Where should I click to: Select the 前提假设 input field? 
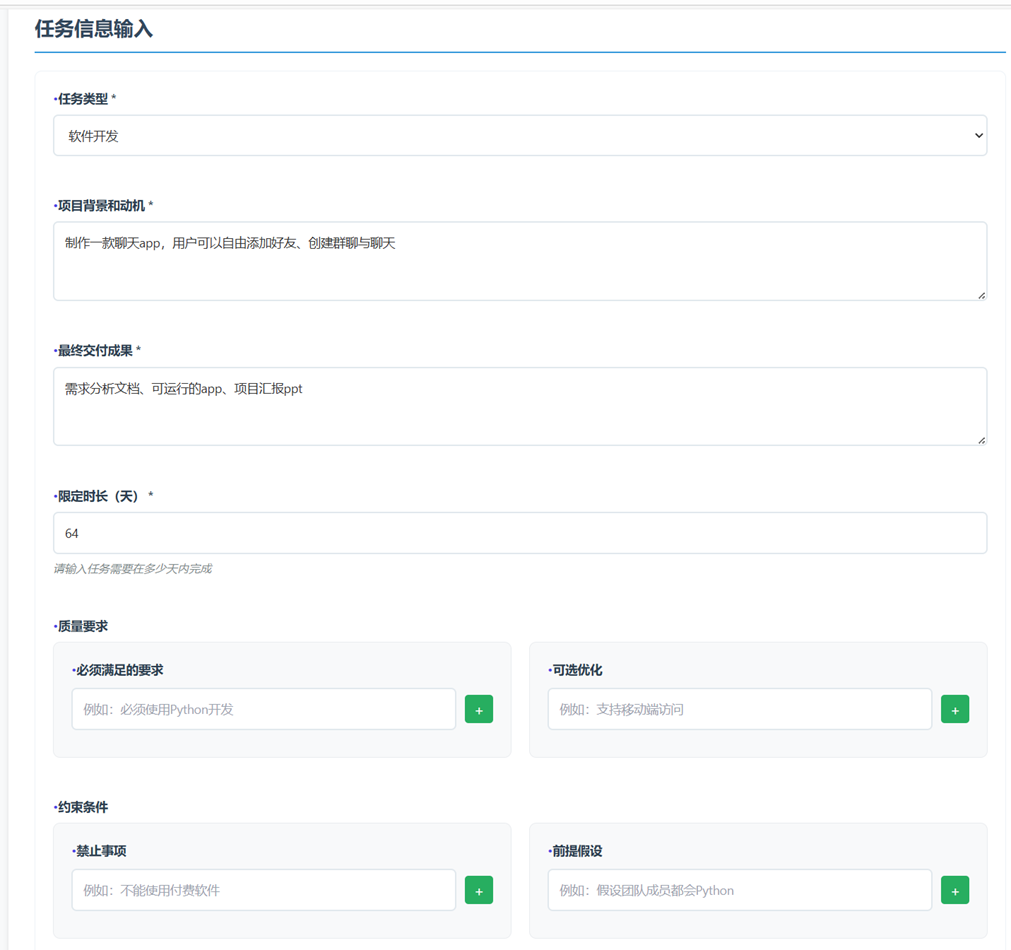pyautogui.click(x=739, y=889)
